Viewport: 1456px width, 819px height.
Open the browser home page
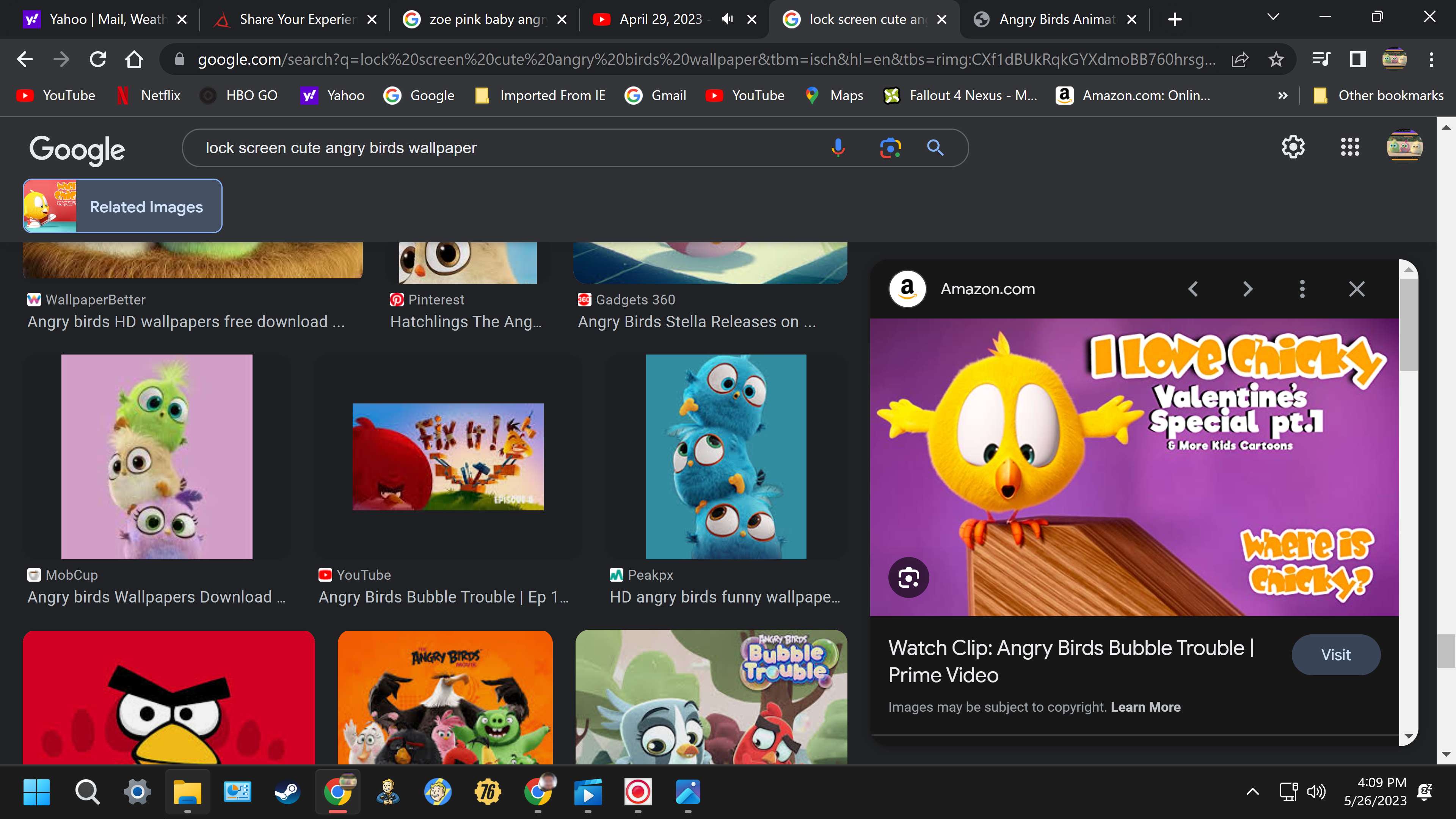(134, 60)
